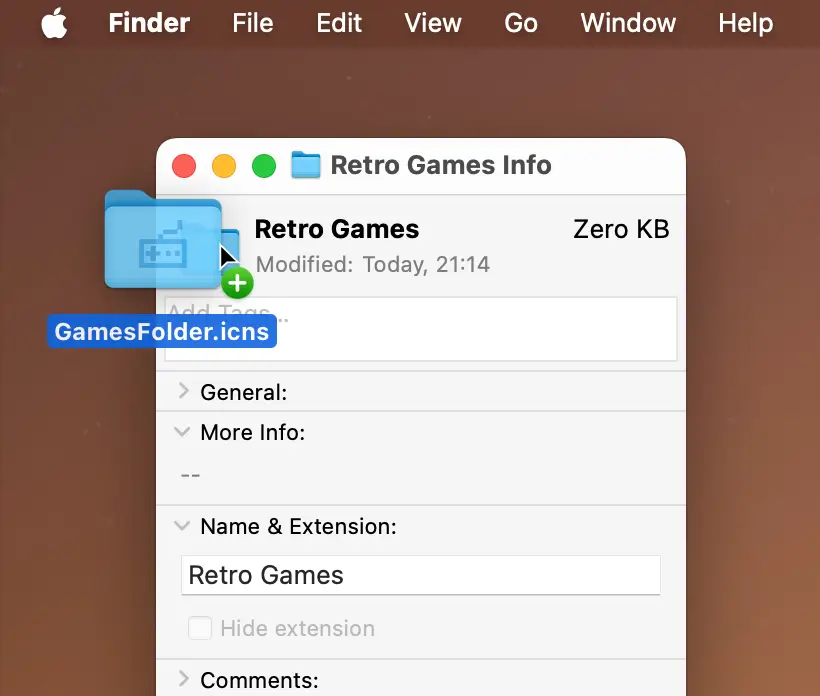Image resolution: width=820 pixels, height=696 pixels.
Task: Click the Modified Today, 21:14 text
Action: tap(373, 265)
